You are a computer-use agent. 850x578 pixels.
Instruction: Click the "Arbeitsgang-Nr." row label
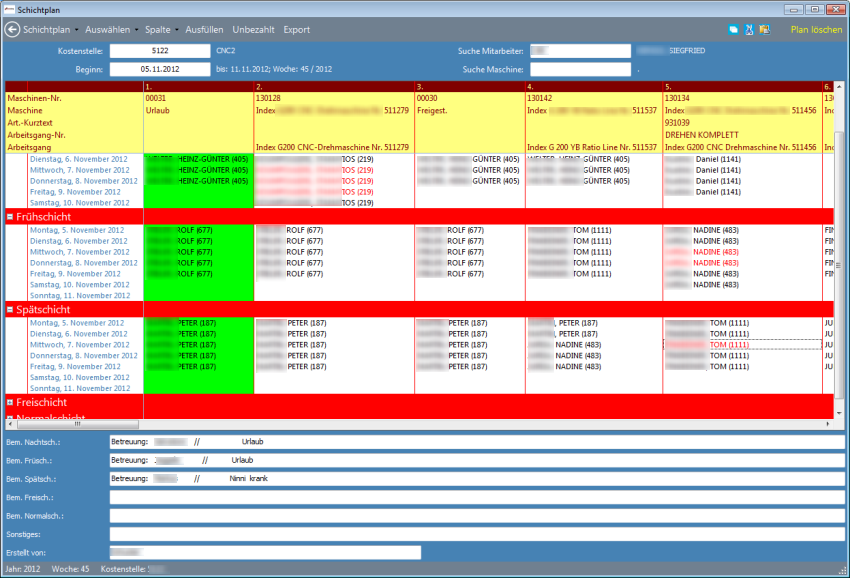pos(36,135)
